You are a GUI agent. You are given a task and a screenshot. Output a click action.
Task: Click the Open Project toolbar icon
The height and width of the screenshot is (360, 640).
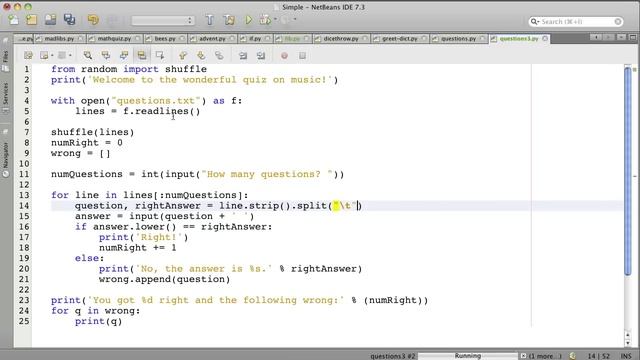coord(51,20)
